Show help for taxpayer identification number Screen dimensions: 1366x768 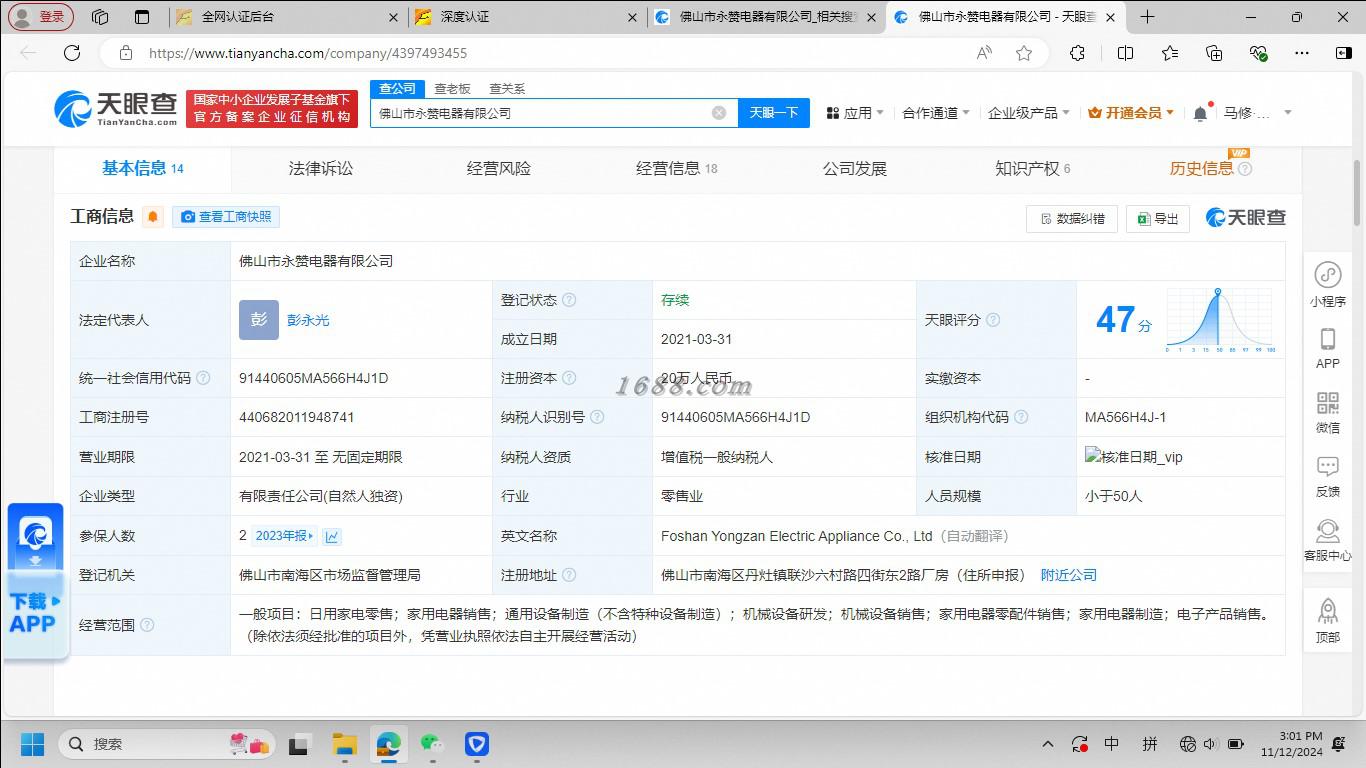click(597, 417)
